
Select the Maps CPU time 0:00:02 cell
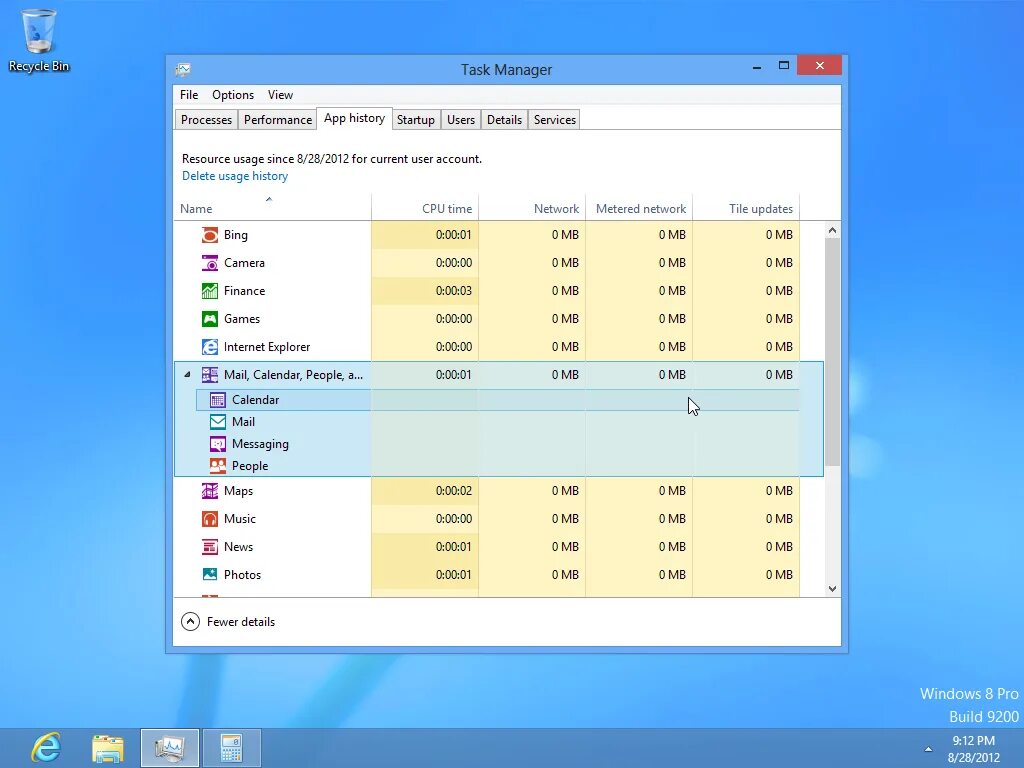(425, 491)
